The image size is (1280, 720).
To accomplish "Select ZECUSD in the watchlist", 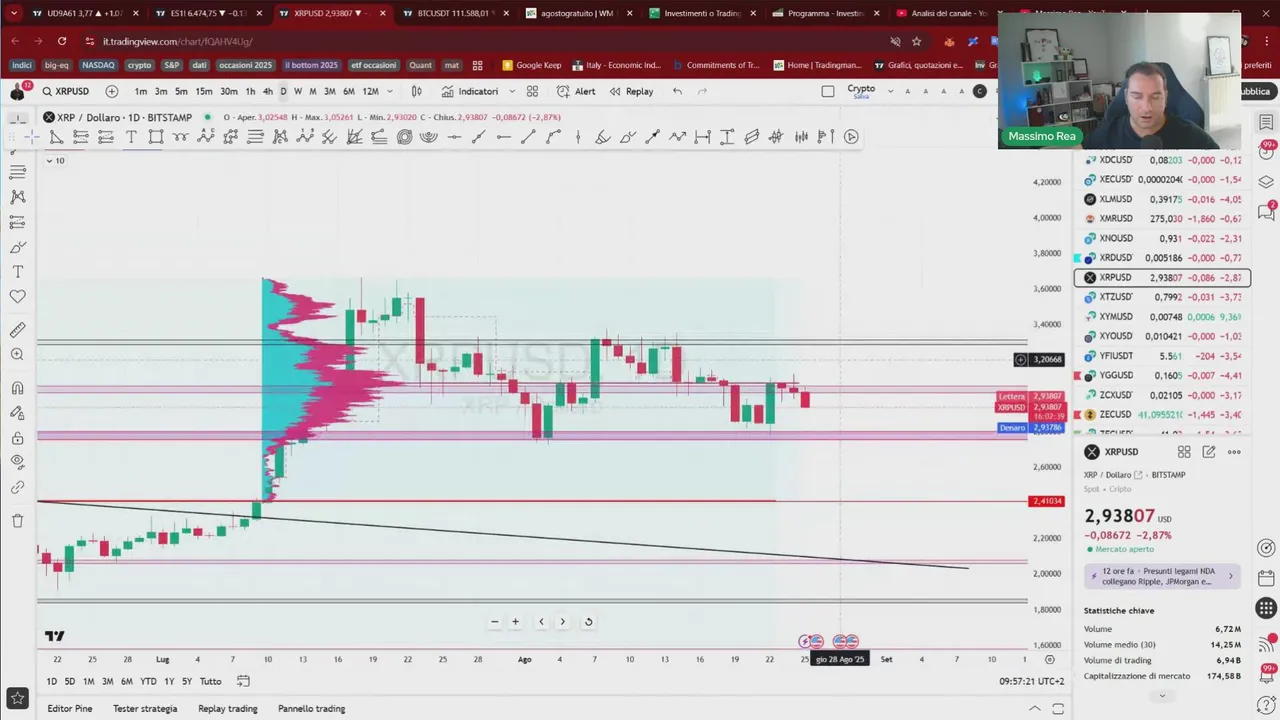I will (1162, 415).
